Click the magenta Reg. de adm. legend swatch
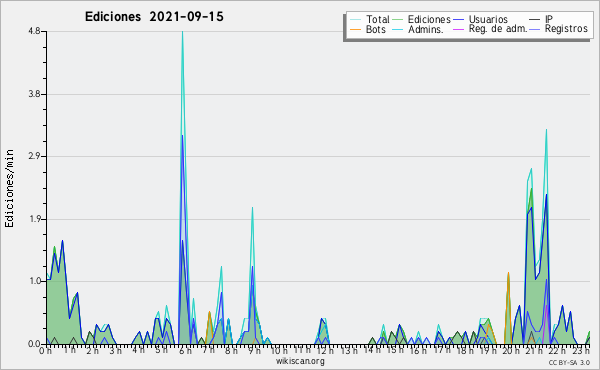The image size is (600, 370). tap(458, 29)
